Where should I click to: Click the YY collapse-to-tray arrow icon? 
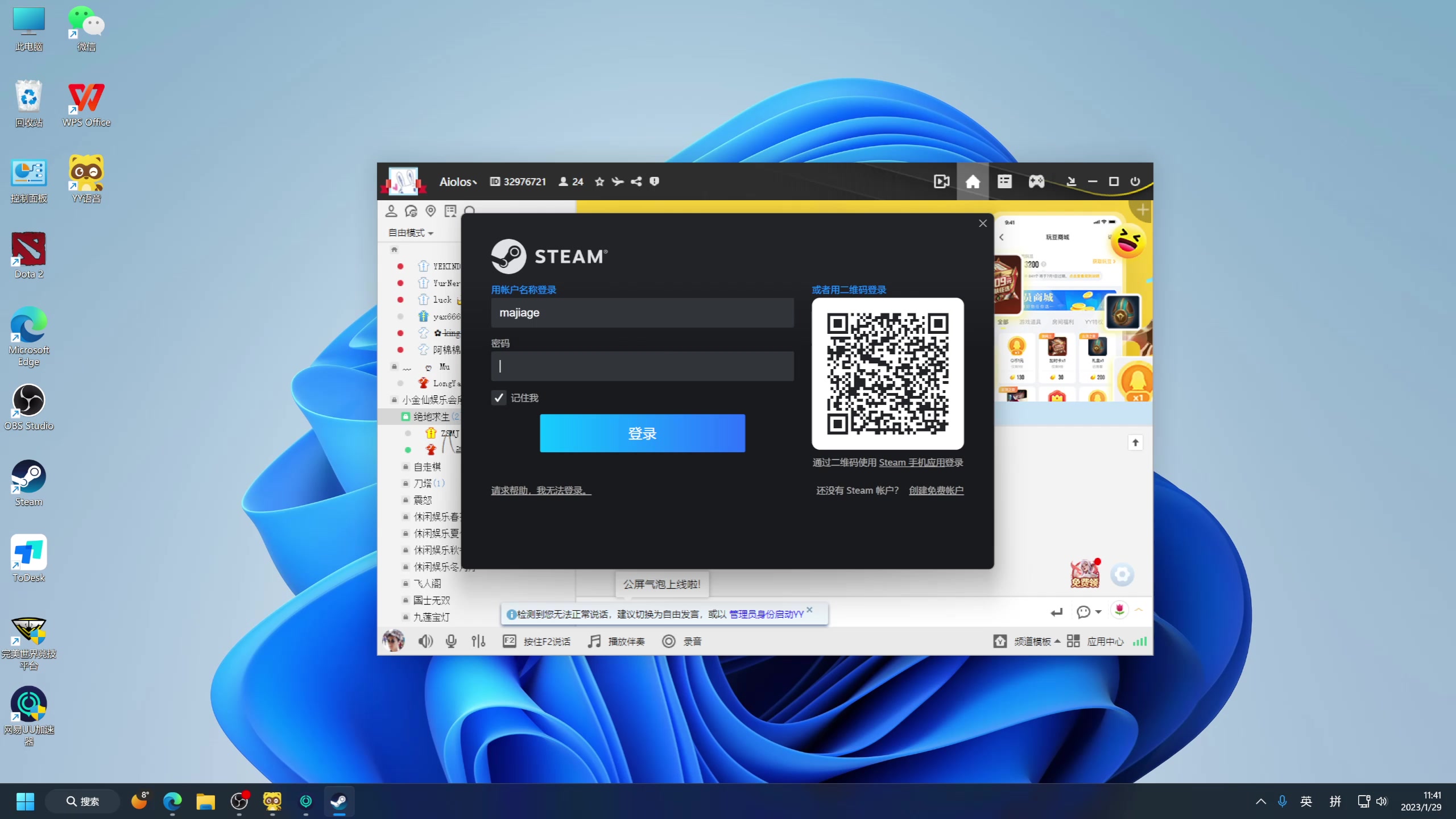coord(1071,181)
